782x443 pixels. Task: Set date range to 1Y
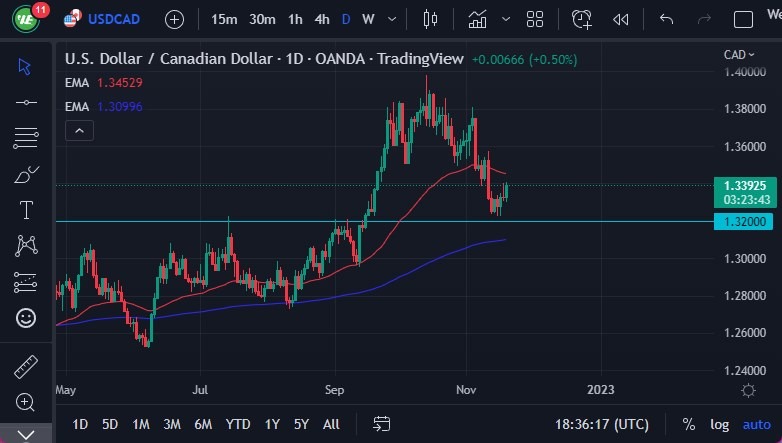tap(272, 424)
